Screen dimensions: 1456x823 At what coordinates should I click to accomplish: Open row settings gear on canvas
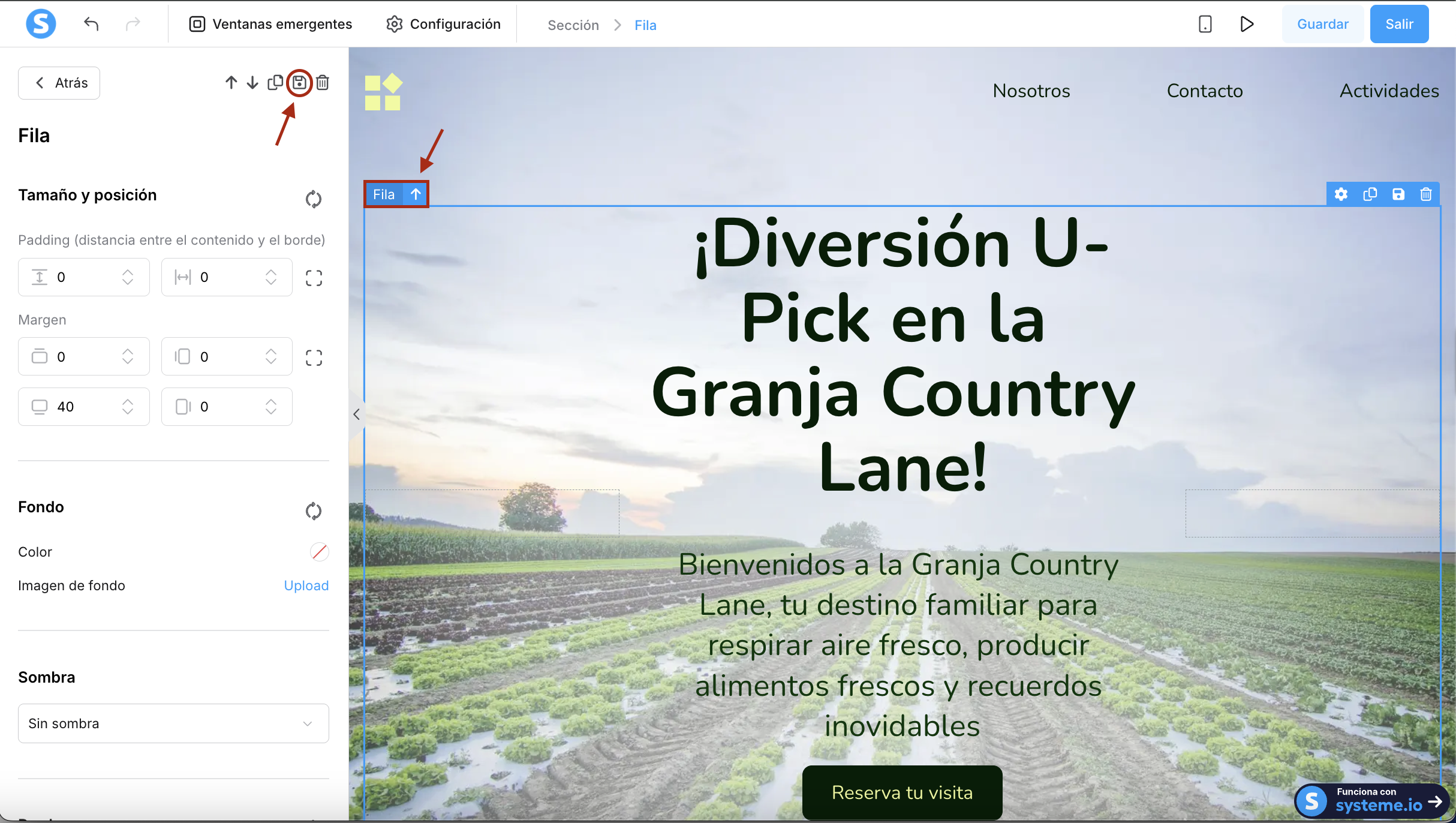click(1341, 194)
